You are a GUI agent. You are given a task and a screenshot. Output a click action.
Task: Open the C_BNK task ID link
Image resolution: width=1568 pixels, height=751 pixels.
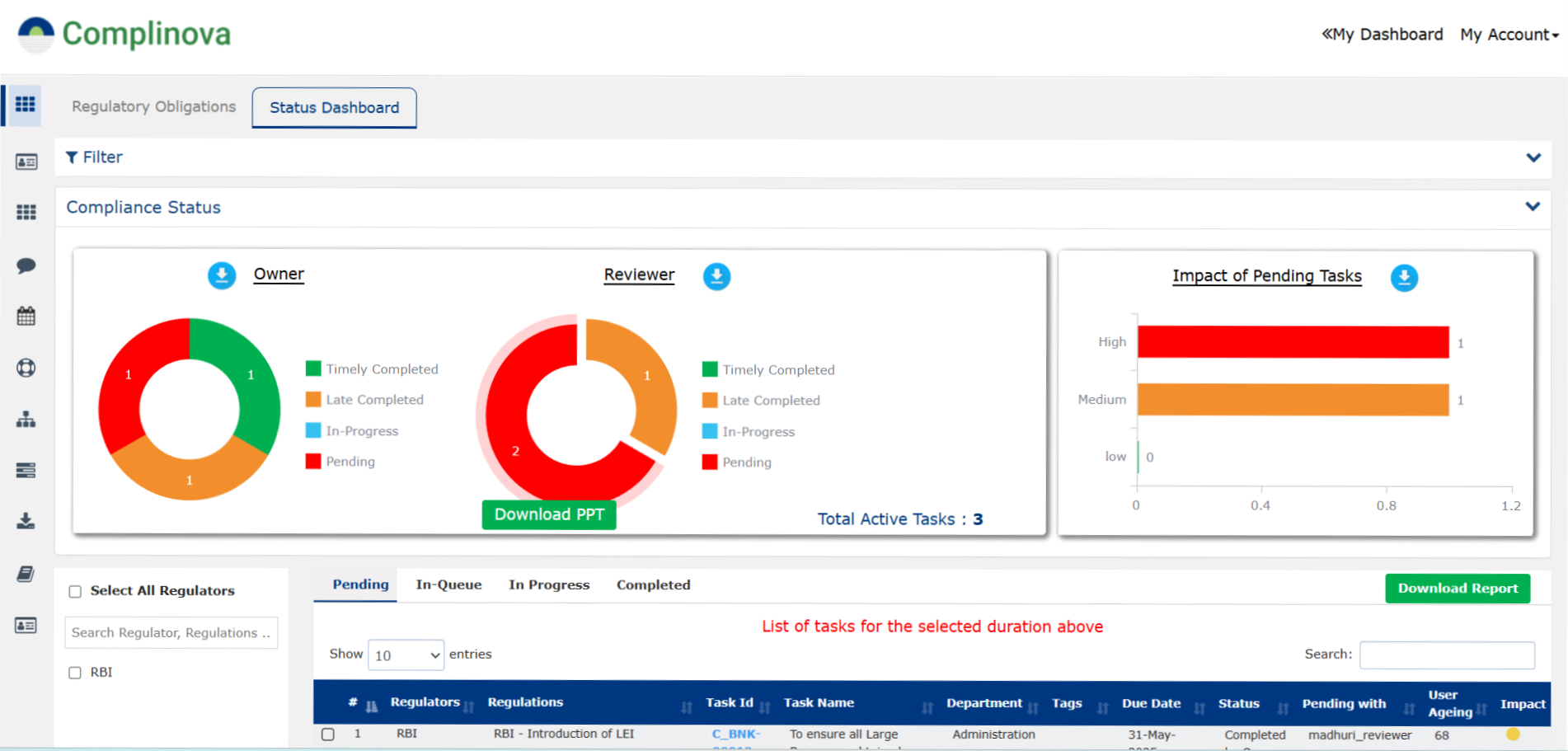click(735, 734)
